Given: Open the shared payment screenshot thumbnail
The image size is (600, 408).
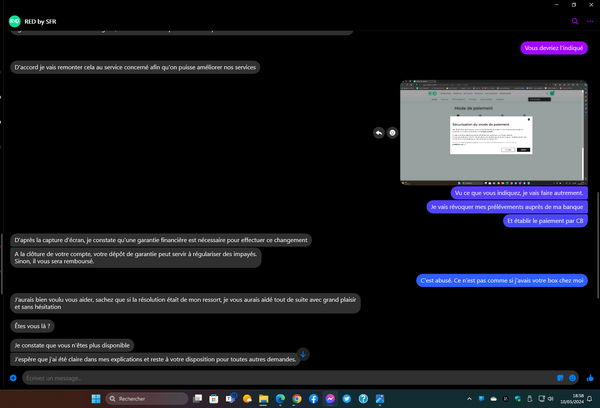Looking at the screenshot, I should [x=486, y=132].
